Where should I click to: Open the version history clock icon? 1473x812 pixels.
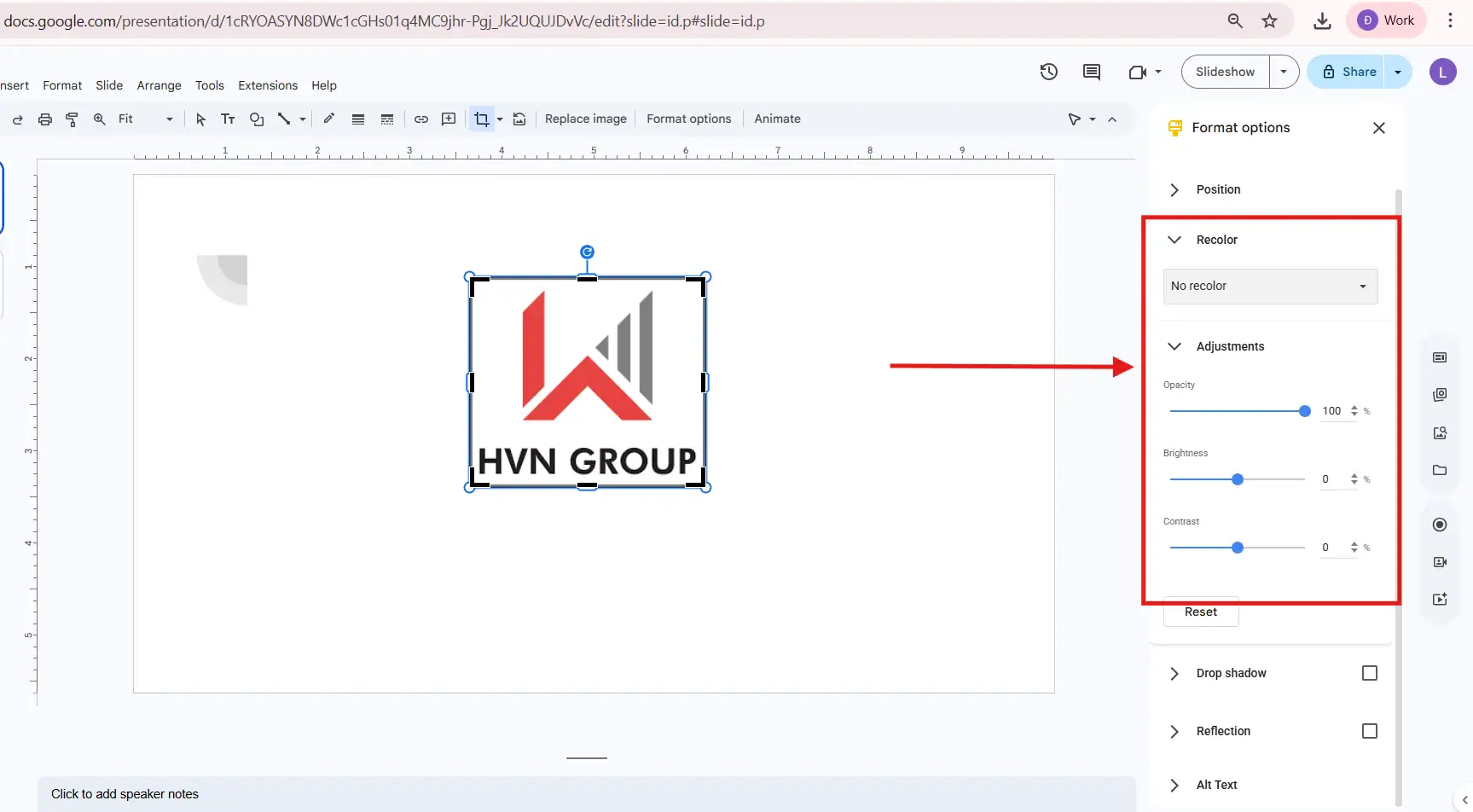coord(1049,72)
